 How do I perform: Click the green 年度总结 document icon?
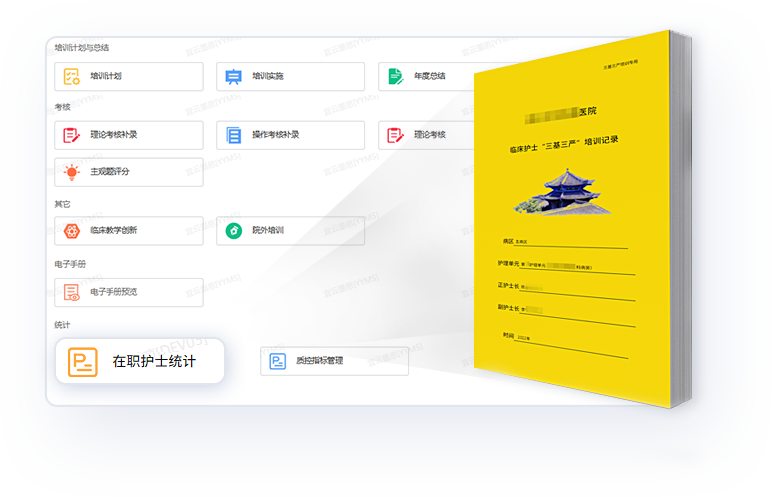pyautogui.click(x=395, y=76)
